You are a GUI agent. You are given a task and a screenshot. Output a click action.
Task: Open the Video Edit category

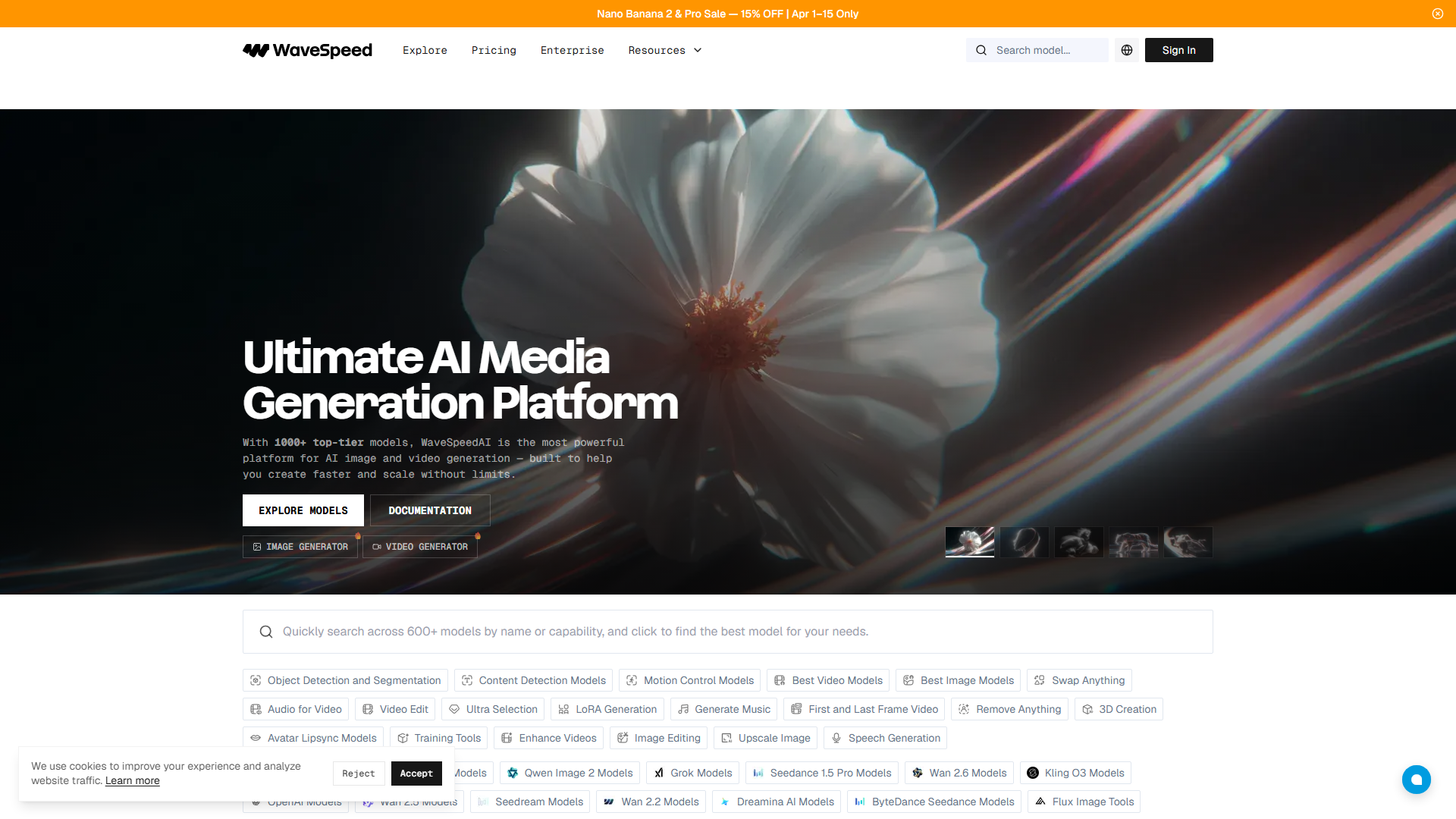coord(395,709)
